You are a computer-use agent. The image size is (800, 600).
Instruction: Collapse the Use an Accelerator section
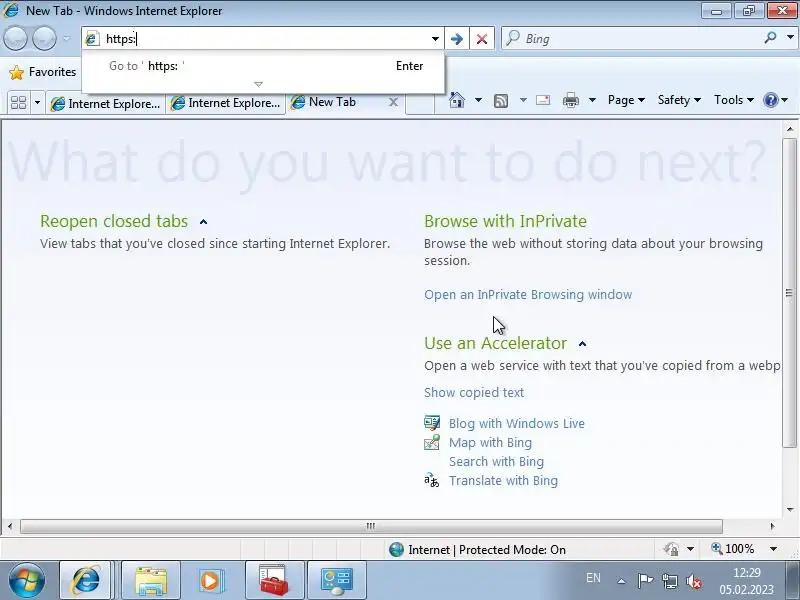click(583, 344)
